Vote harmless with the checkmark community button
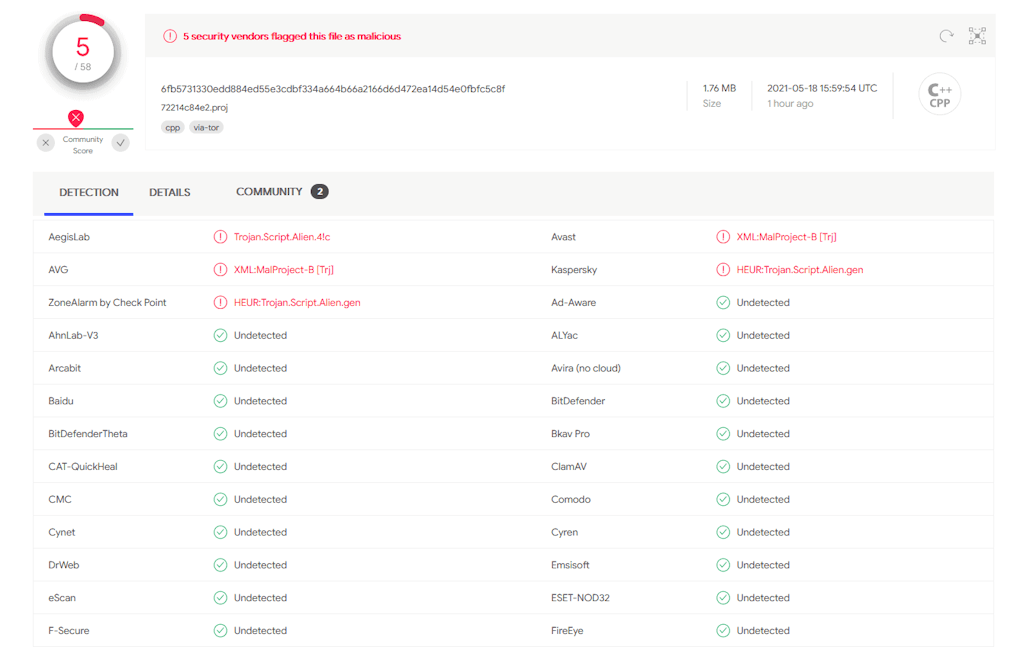The image size is (1024, 647). pos(121,142)
